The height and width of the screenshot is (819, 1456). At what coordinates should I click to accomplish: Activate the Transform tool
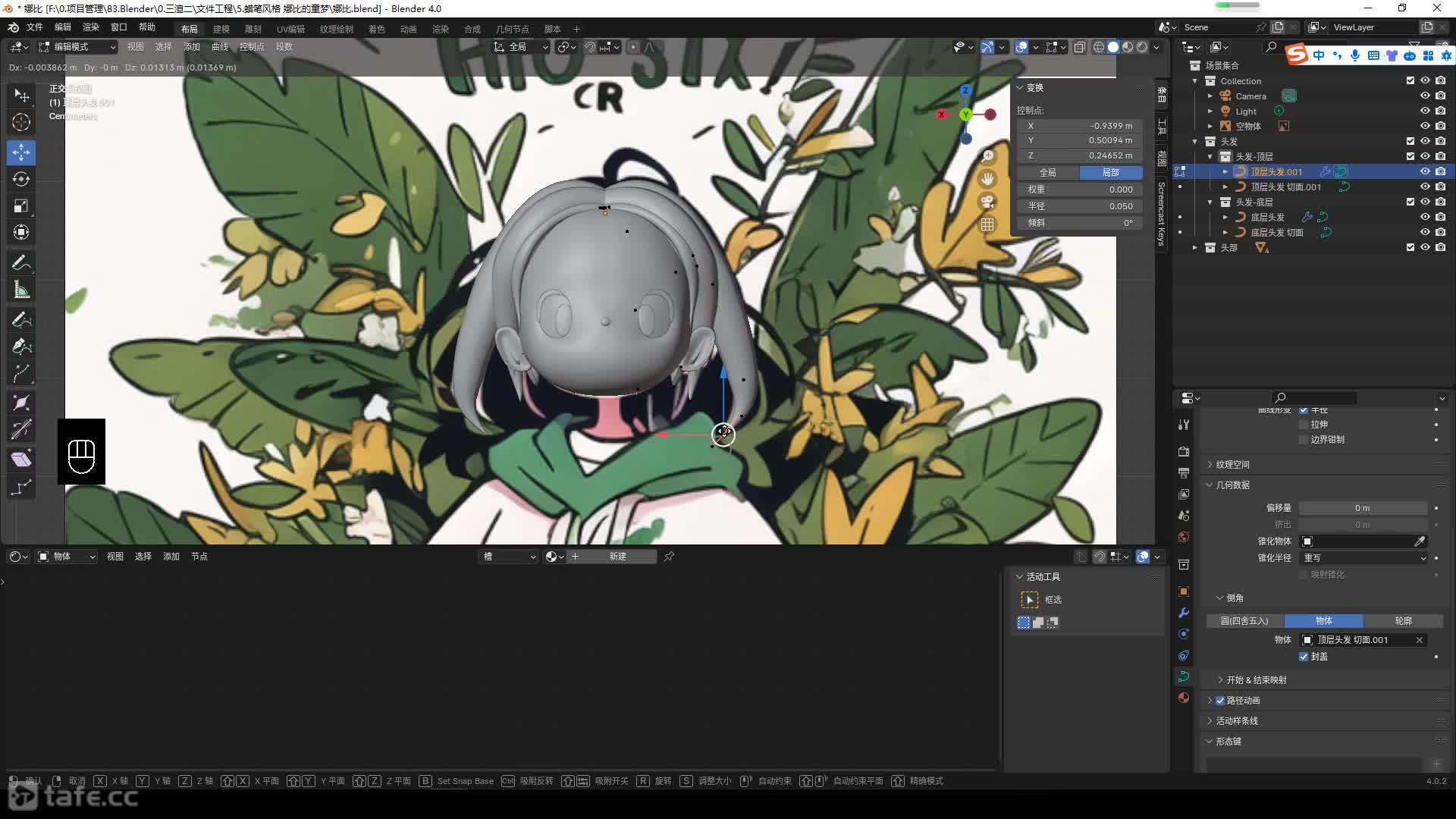[x=21, y=232]
